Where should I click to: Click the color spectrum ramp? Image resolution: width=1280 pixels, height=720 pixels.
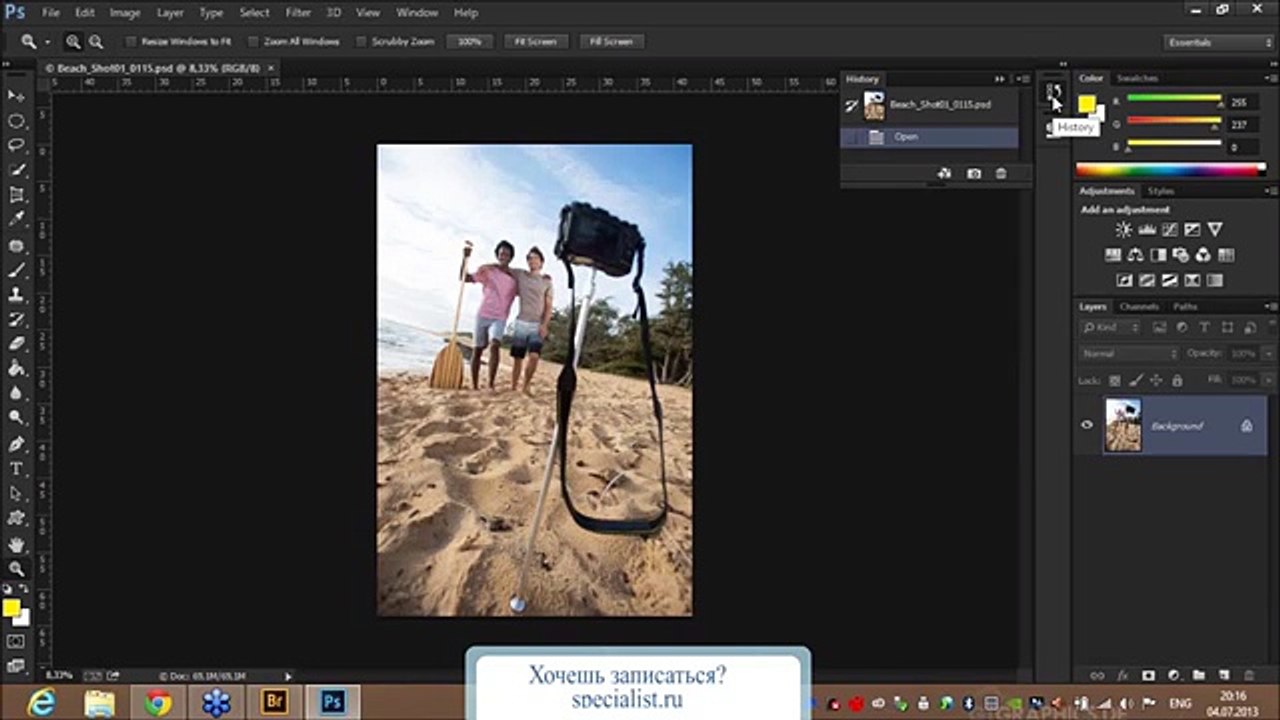(1171, 170)
